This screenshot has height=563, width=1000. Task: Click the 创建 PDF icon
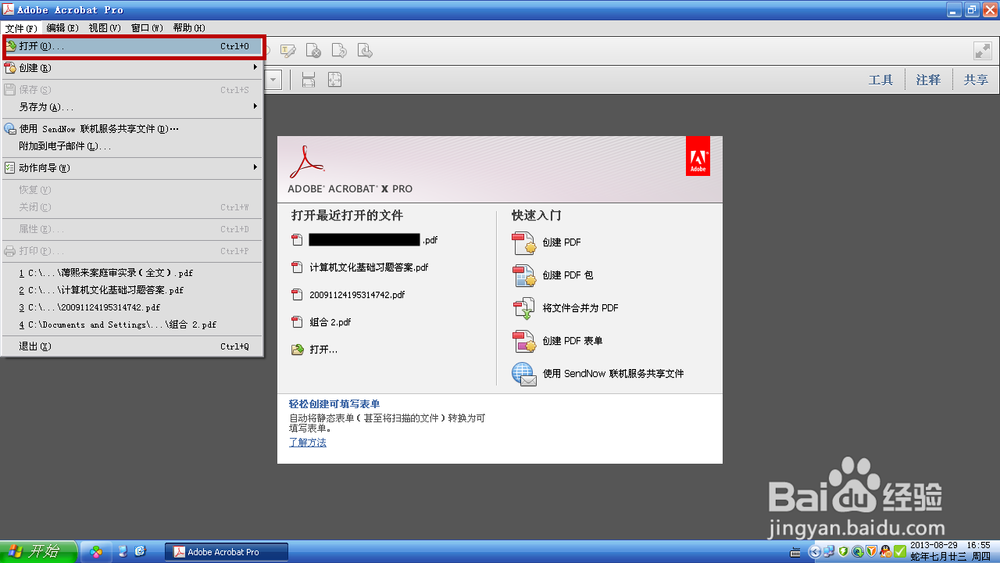pyautogui.click(x=524, y=242)
